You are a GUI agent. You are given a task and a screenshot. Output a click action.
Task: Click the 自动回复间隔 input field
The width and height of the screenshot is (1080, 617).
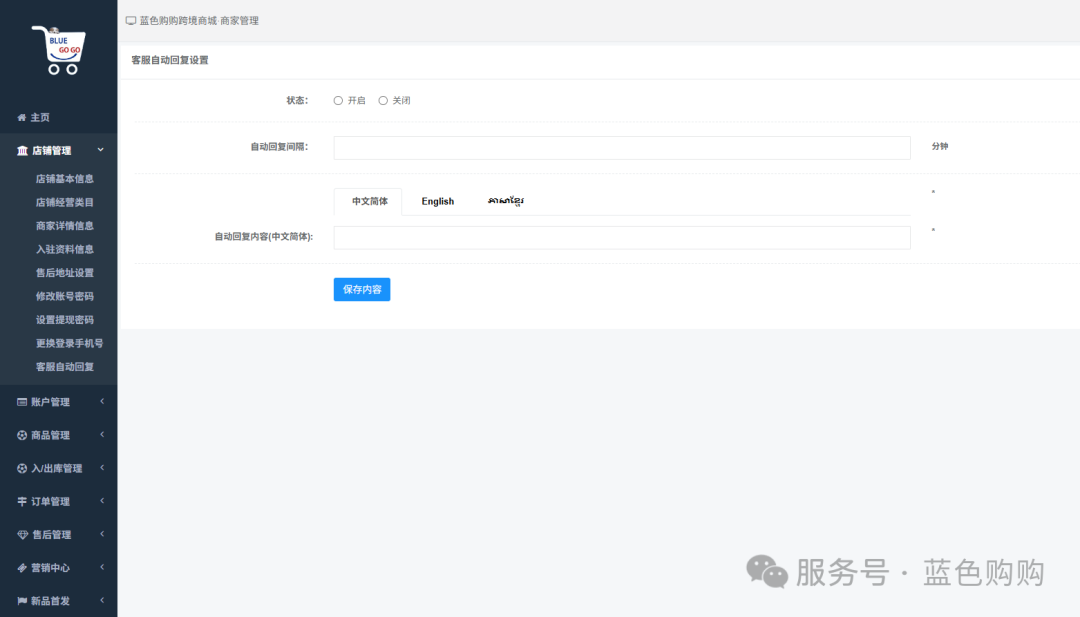point(621,147)
